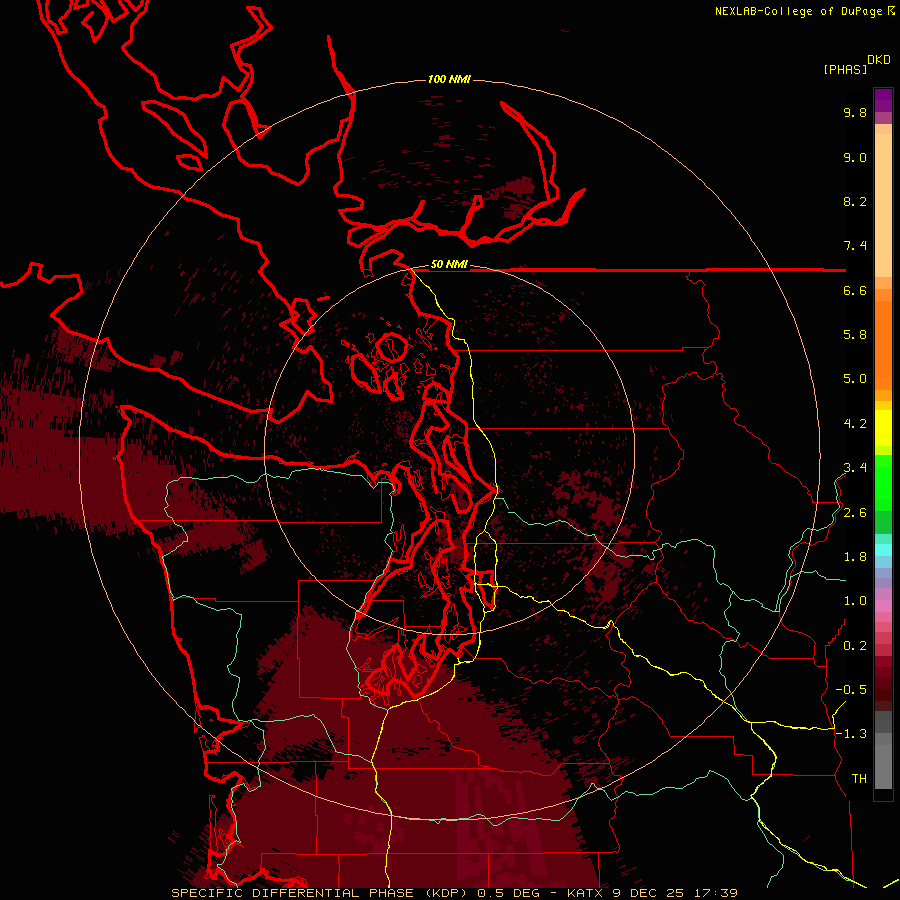The width and height of the screenshot is (900, 900).
Task: Click the yellow band of the color bar
Action: coord(883,428)
